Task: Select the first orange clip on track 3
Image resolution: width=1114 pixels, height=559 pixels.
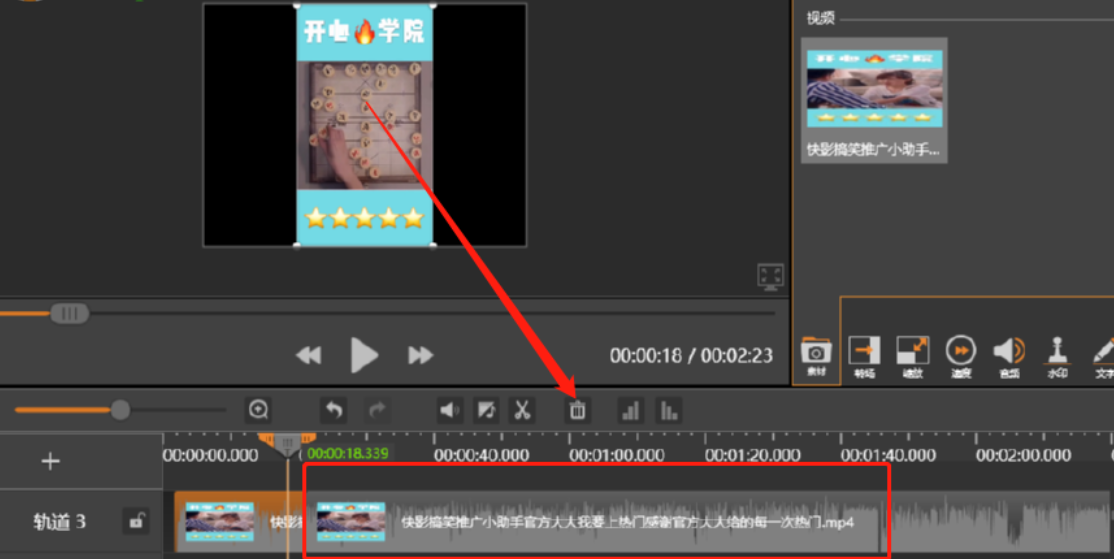Action: coord(239,522)
